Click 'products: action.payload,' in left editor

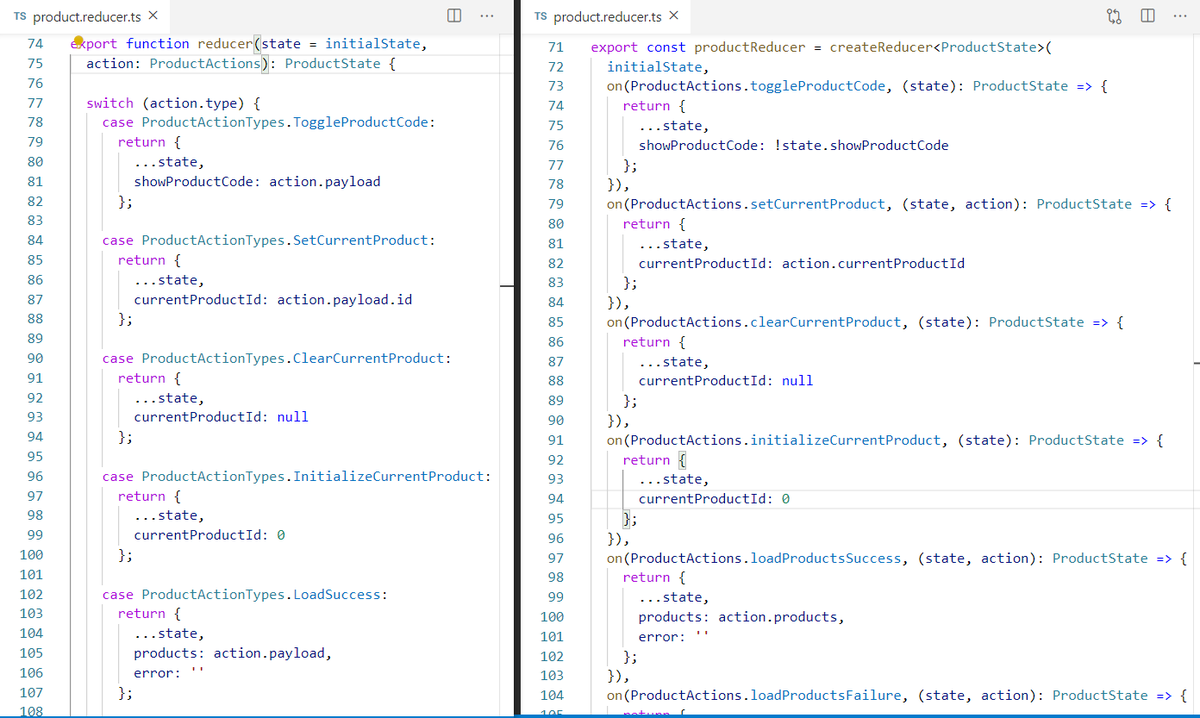pyautogui.click(x=233, y=654)
